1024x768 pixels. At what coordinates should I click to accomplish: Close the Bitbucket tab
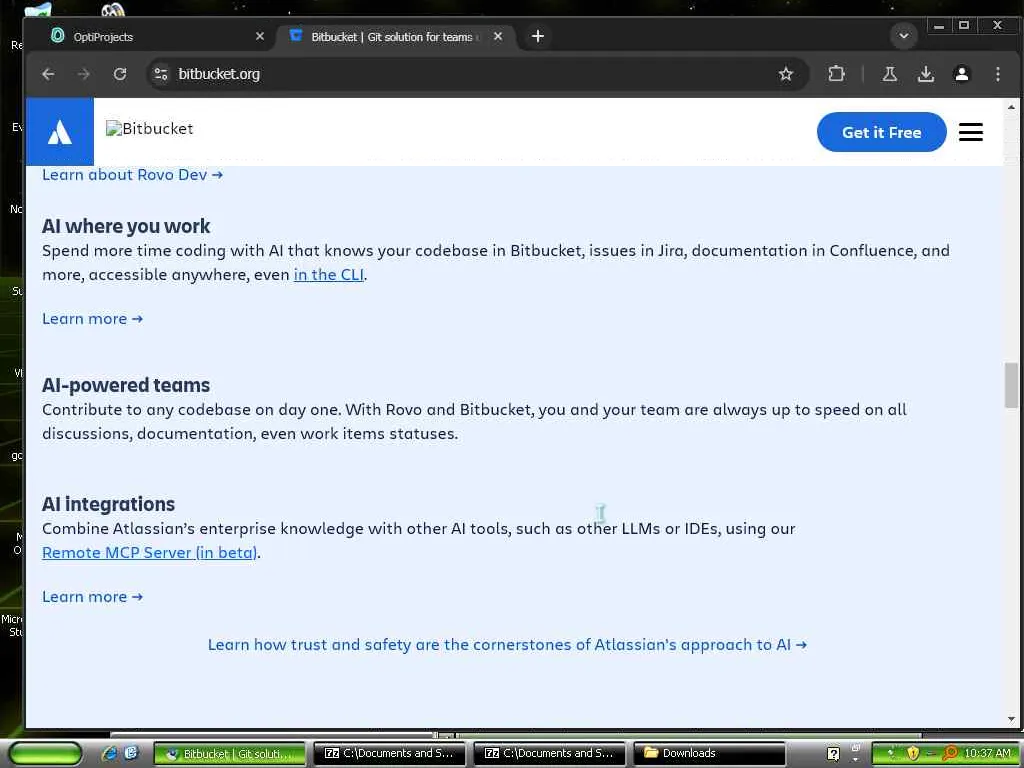(498, 37)
